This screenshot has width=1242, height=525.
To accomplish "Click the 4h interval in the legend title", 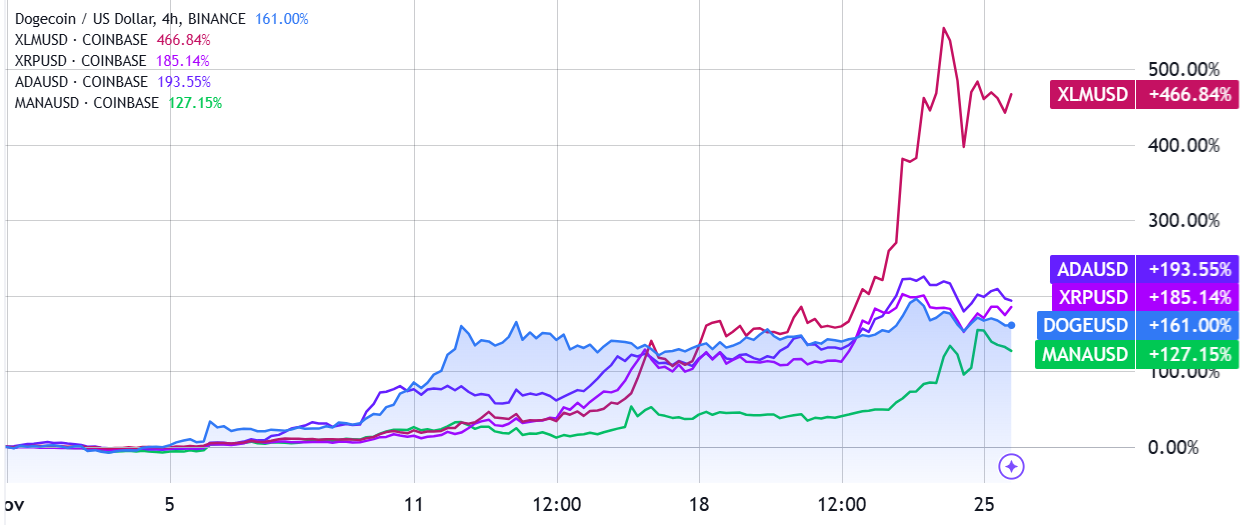I will [173, 19].
